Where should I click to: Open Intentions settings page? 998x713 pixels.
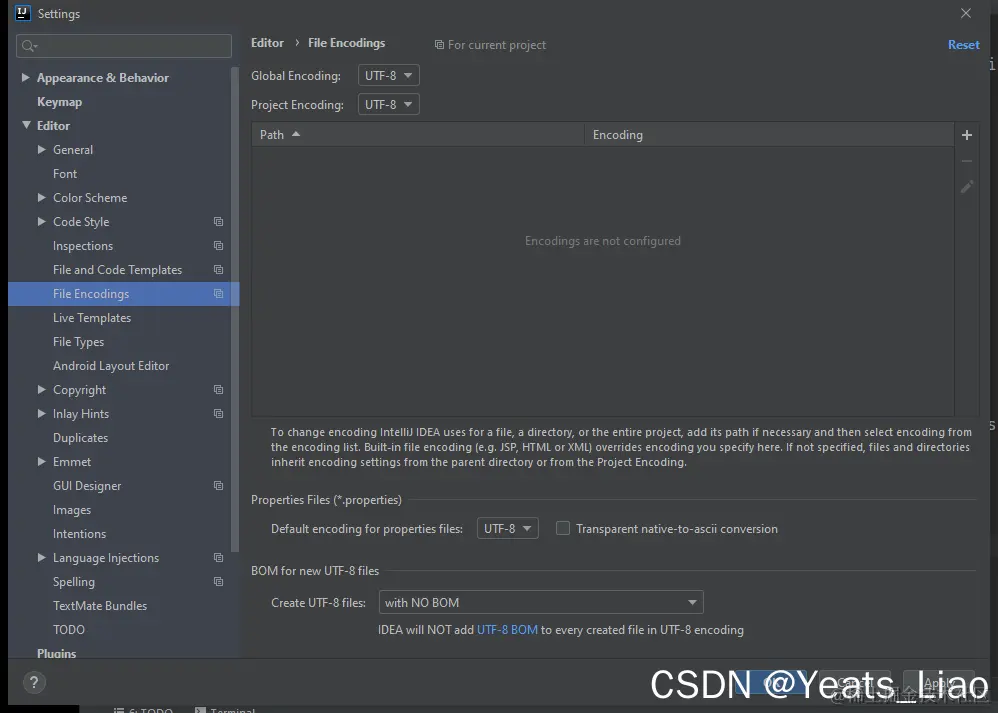(79, 534)
